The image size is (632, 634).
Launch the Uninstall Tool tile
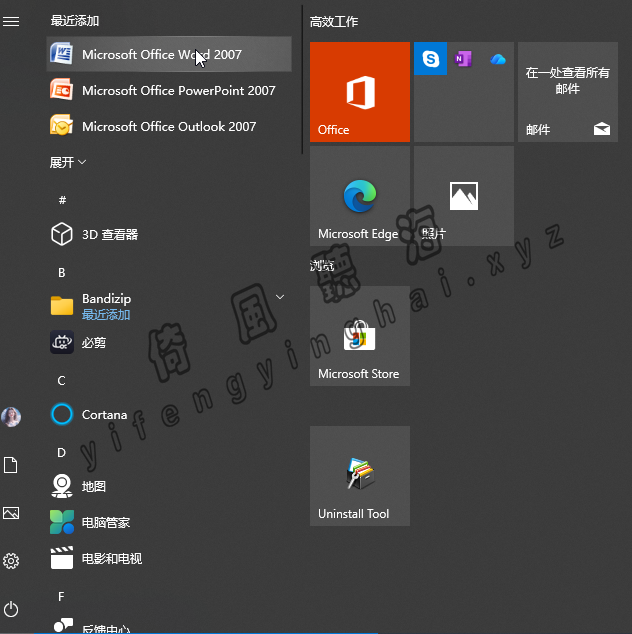tap(360, 476)
